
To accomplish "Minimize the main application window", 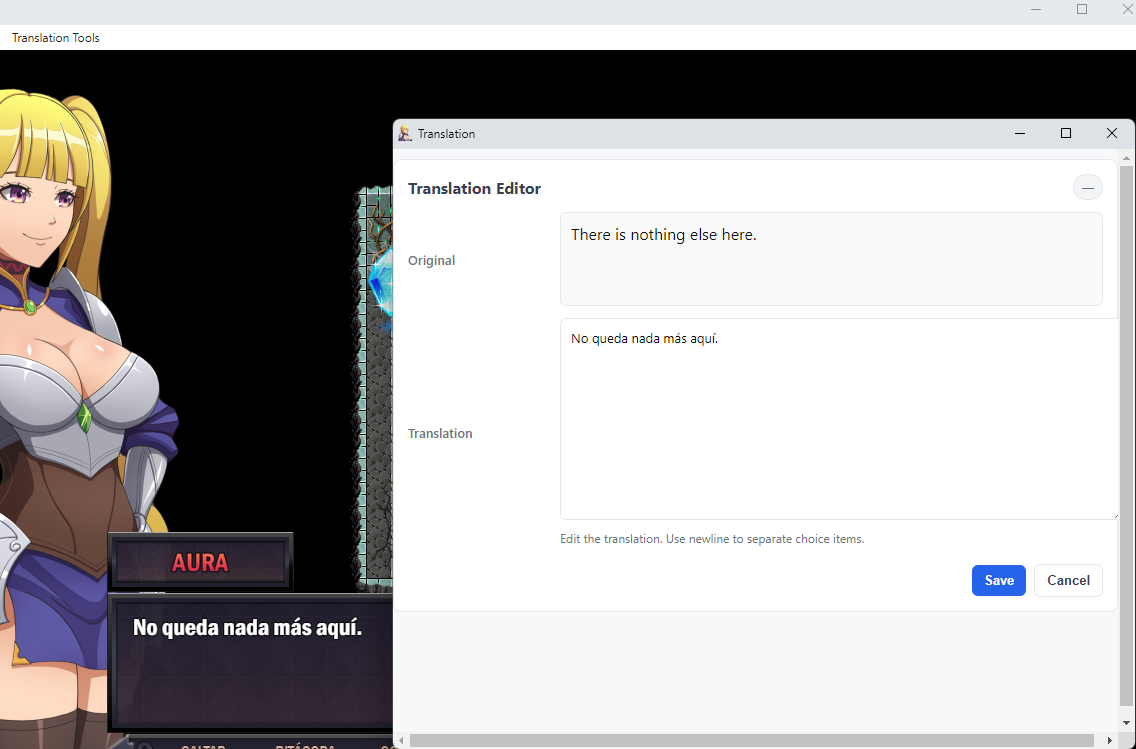I will tap(1036, 9).
